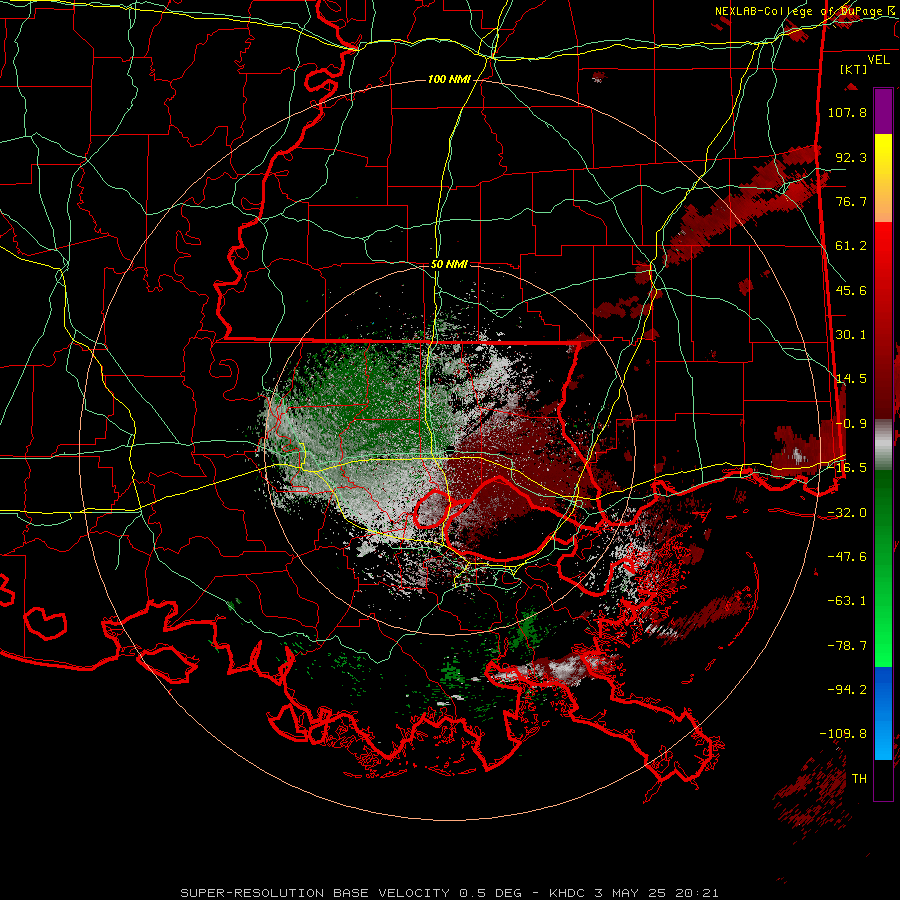Screen dimensions: 900x900
Task: Click the -0.9 velocity scale value
Action: point(851,424)
